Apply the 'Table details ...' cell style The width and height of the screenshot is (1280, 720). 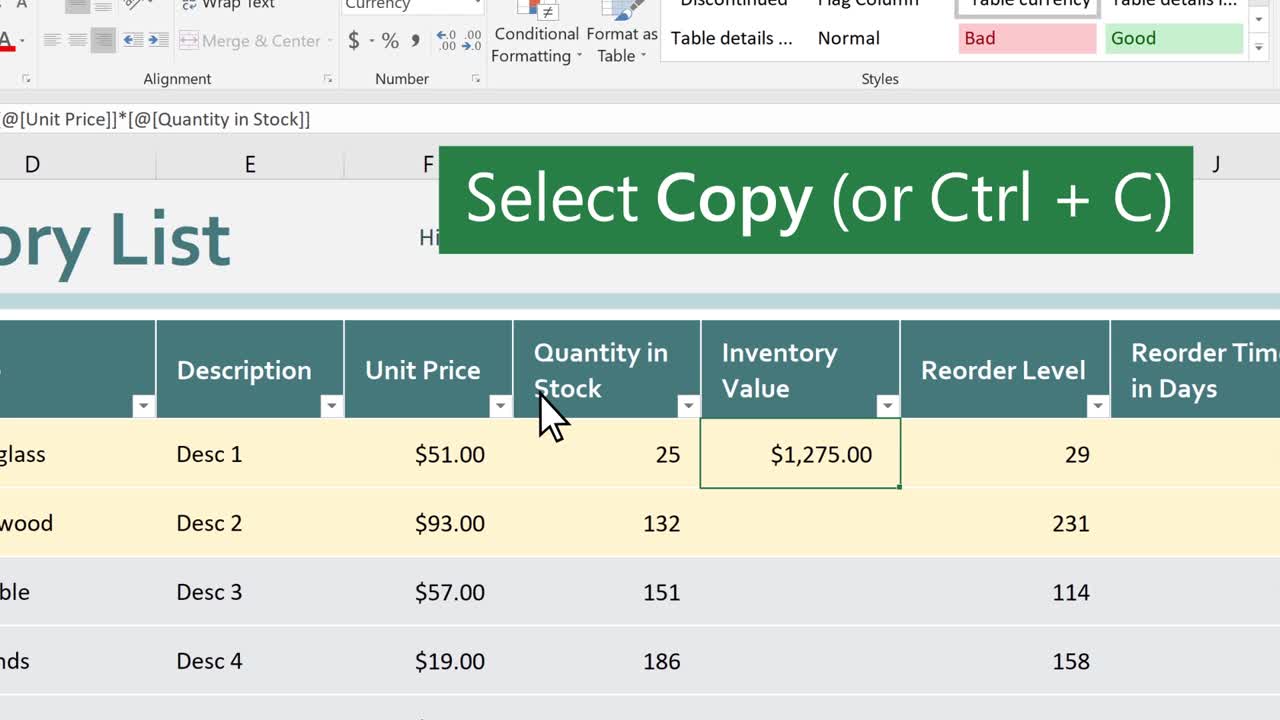[x=732, y=38]
